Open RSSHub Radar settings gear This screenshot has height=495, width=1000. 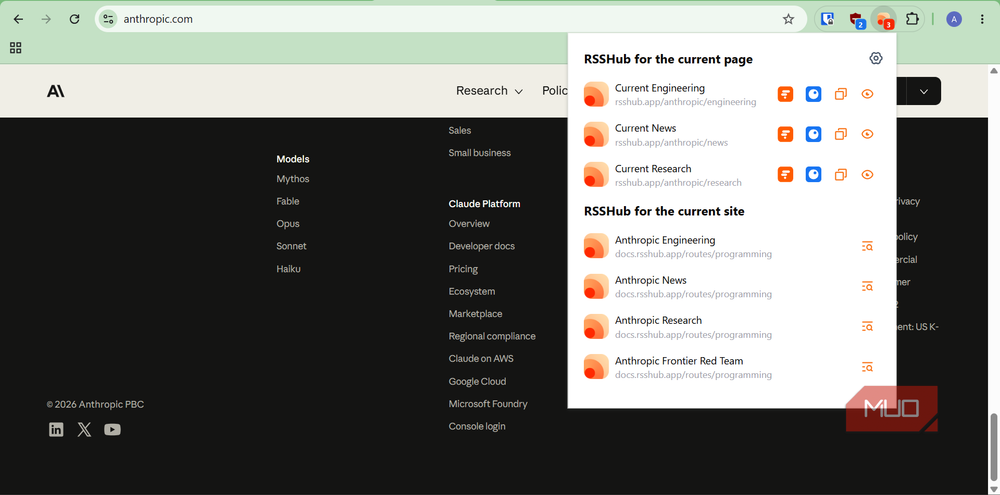coord(876,58)
